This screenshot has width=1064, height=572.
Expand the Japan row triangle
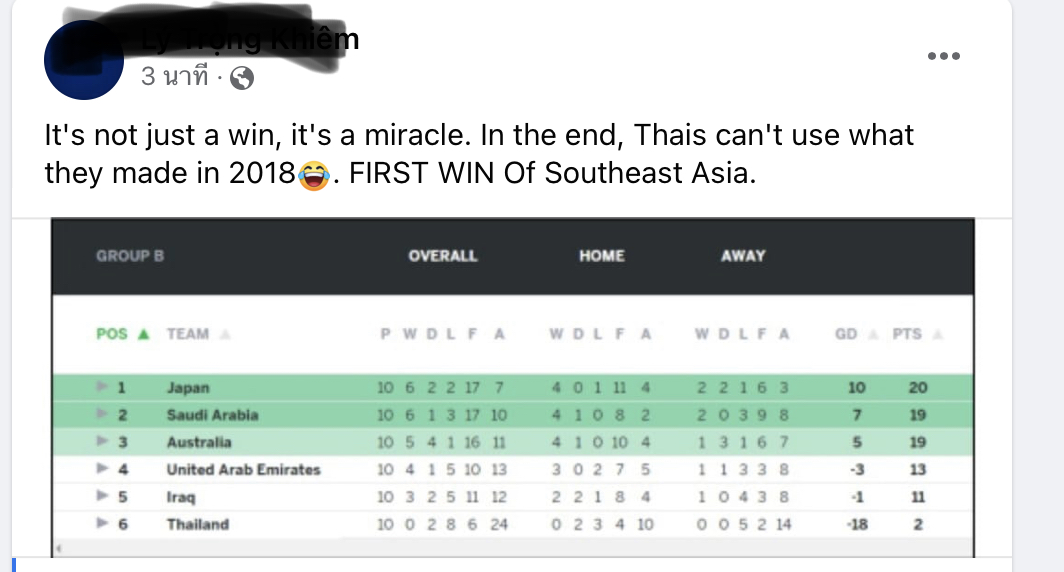pyautogui.click(x=102, y=387)
